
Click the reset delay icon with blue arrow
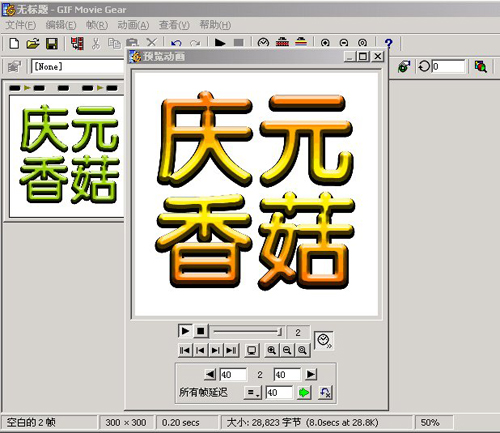point(325,393)
